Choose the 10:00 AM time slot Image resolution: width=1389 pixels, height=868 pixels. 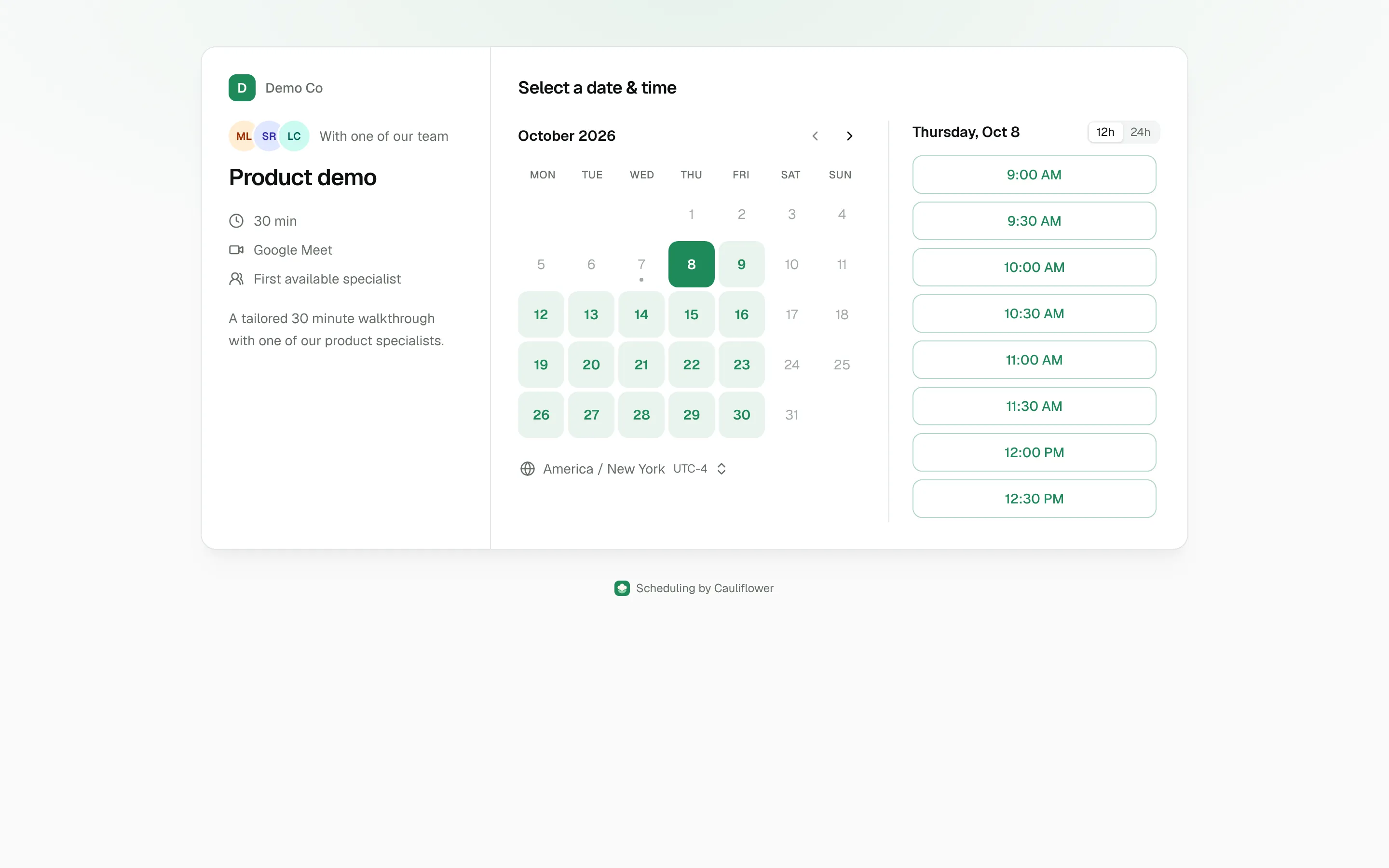pos(1034,268)
